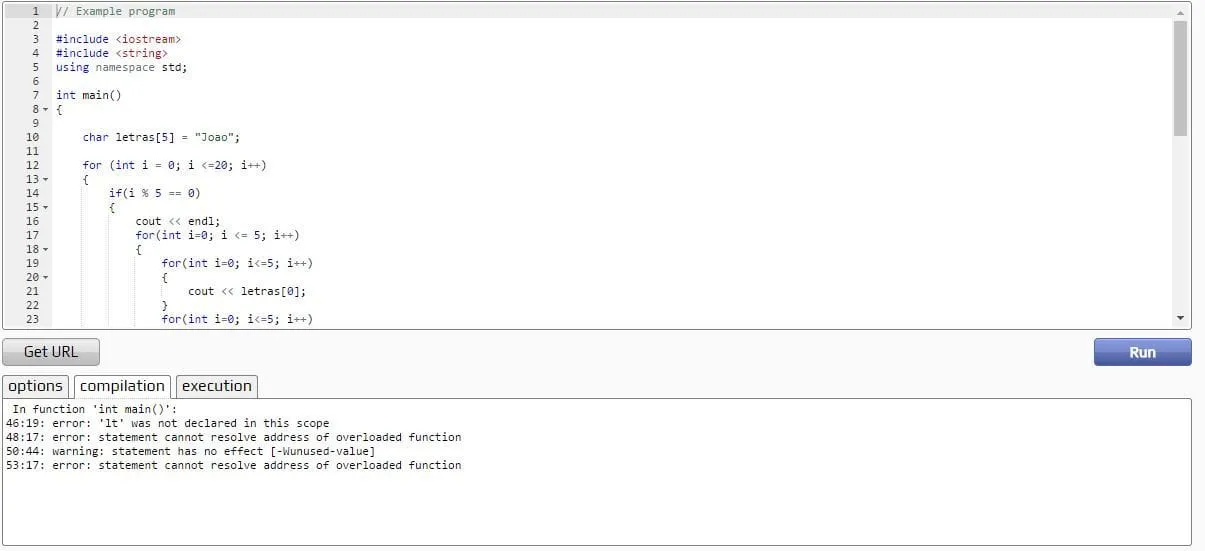This screenshot has width=1205, height=551.
Task: Place cursor on the char letras[5] line
Action: coord(161,137)
